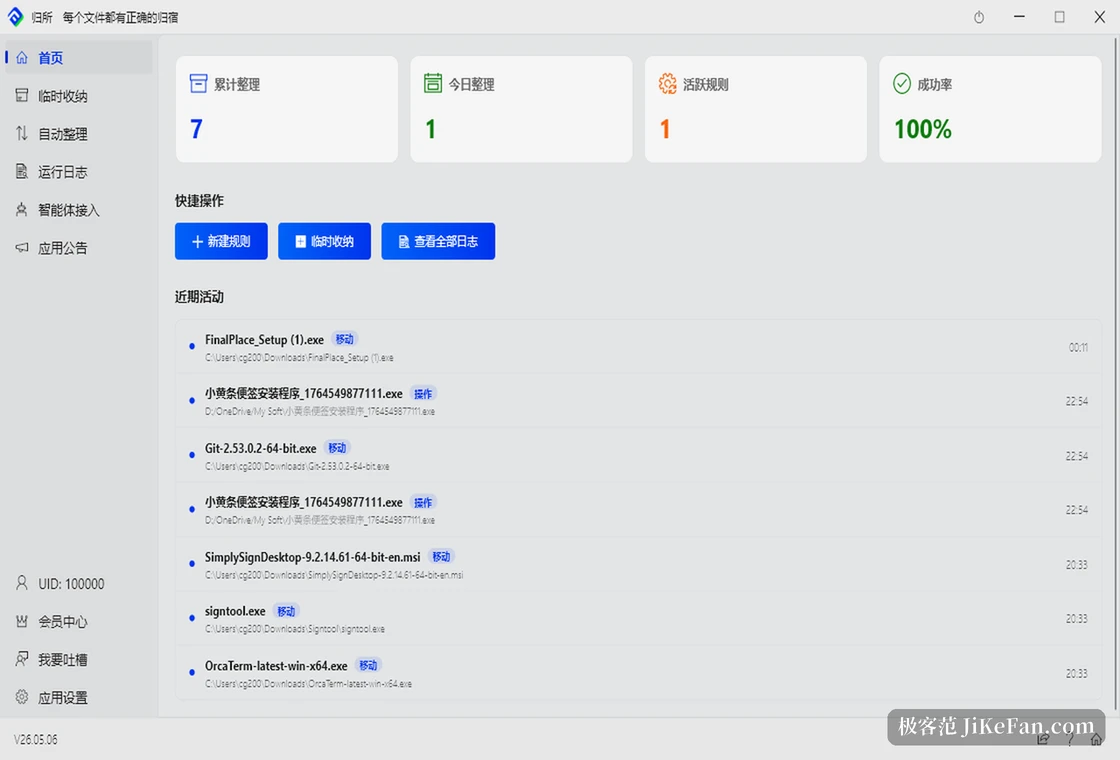The height and width of the screenshot is (760, 1120).
Task: Select 智能体接入 in the sidebar
Action: coord(78,209)
